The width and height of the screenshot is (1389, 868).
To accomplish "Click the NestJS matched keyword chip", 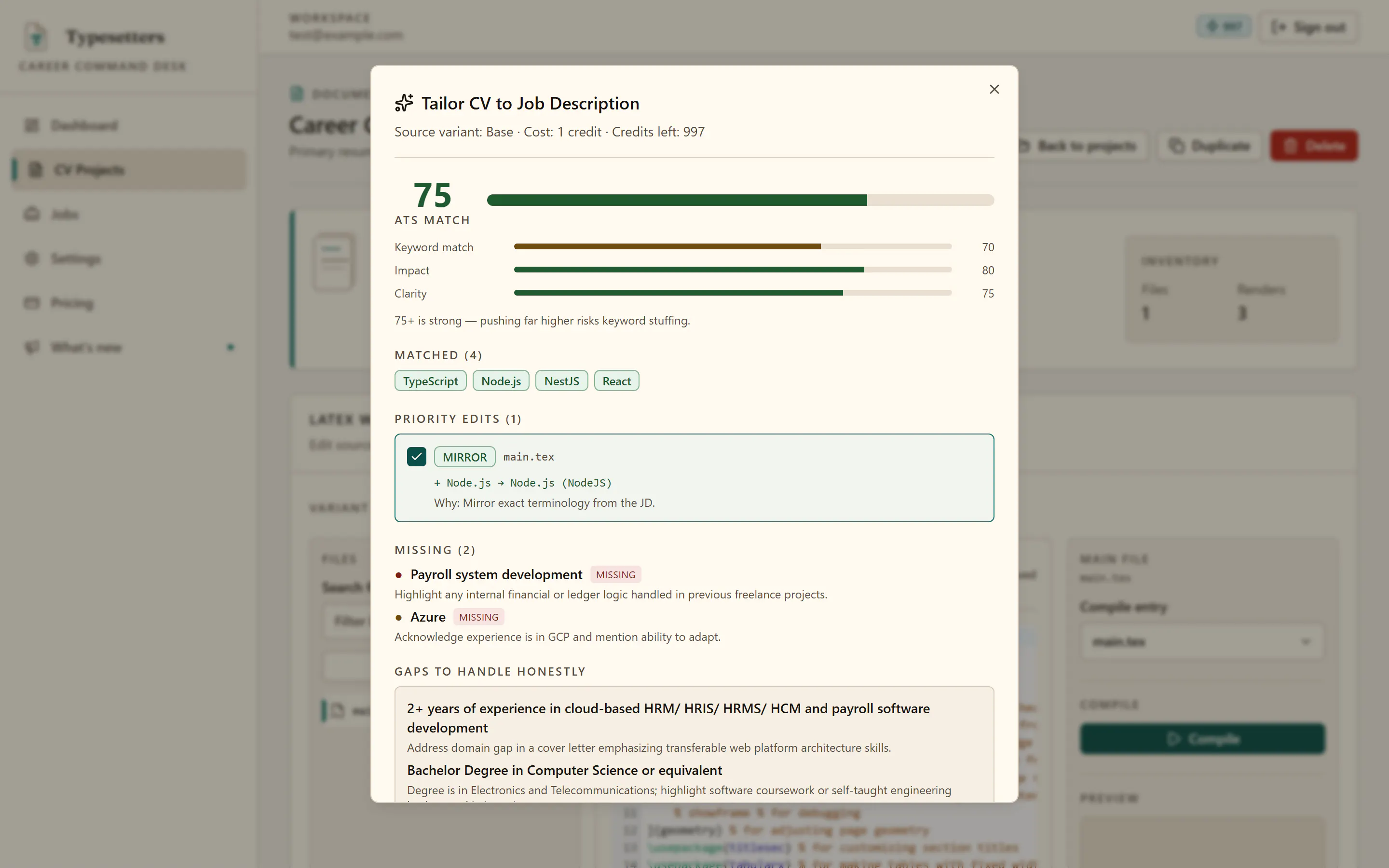I will tap(561, 380).
